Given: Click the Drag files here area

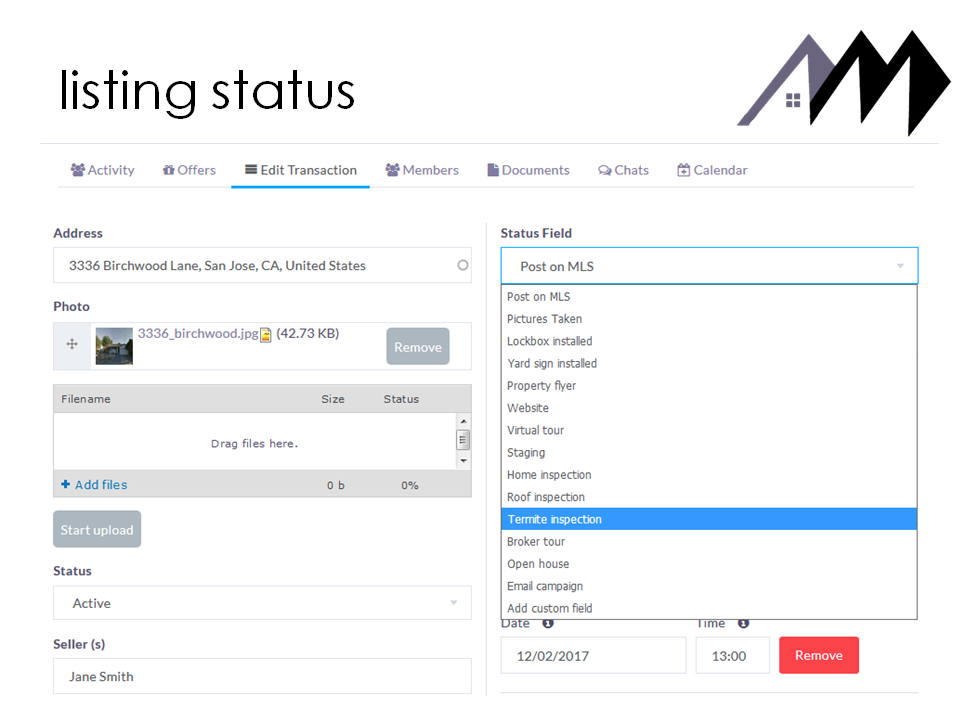Looking at the screenshot, I should click(255, 443).
